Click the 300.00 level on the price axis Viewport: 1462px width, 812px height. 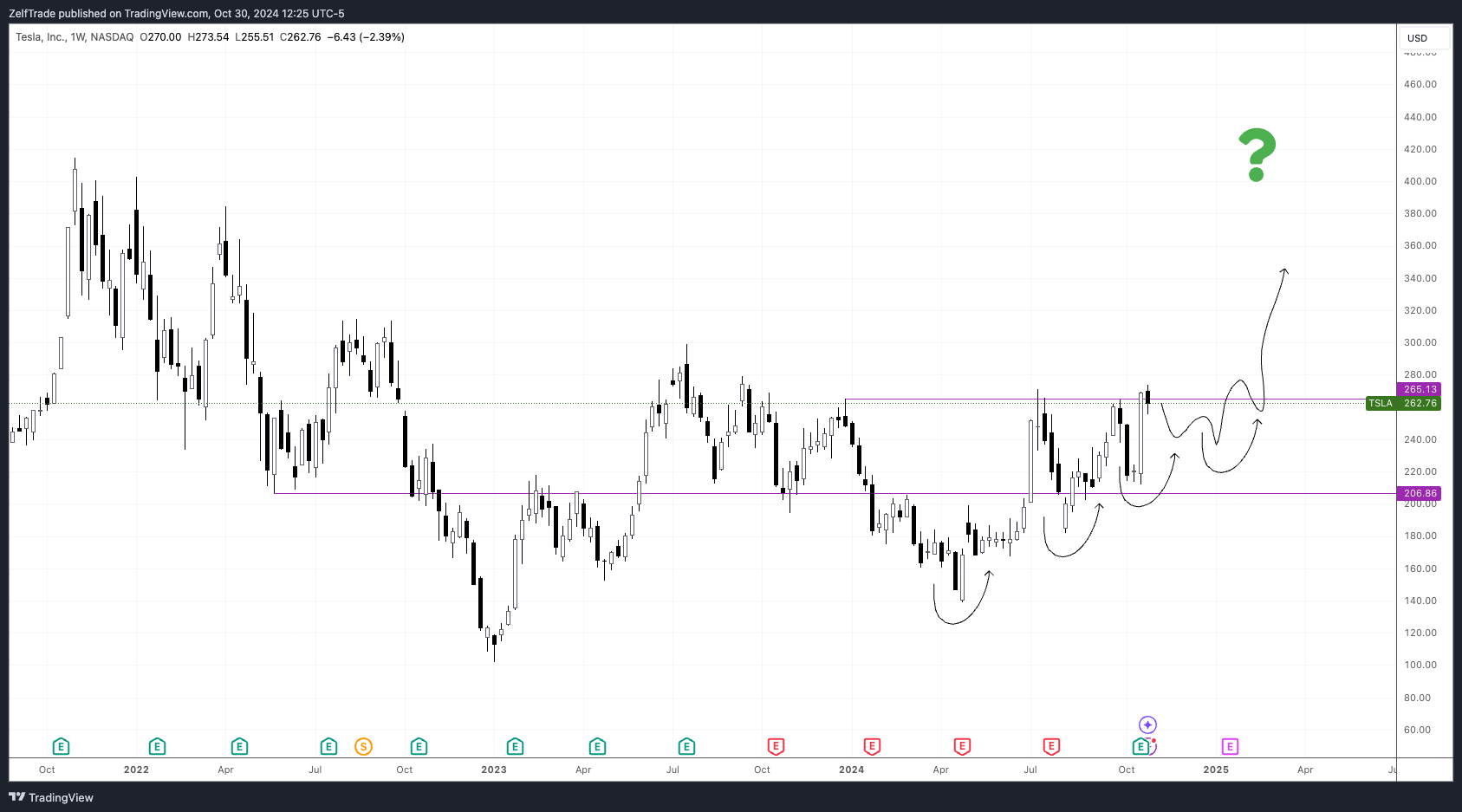[x=1420, y=342]
